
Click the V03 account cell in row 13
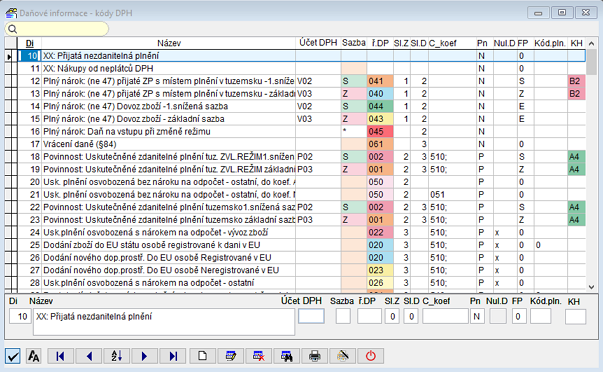[x=318, y=94]
